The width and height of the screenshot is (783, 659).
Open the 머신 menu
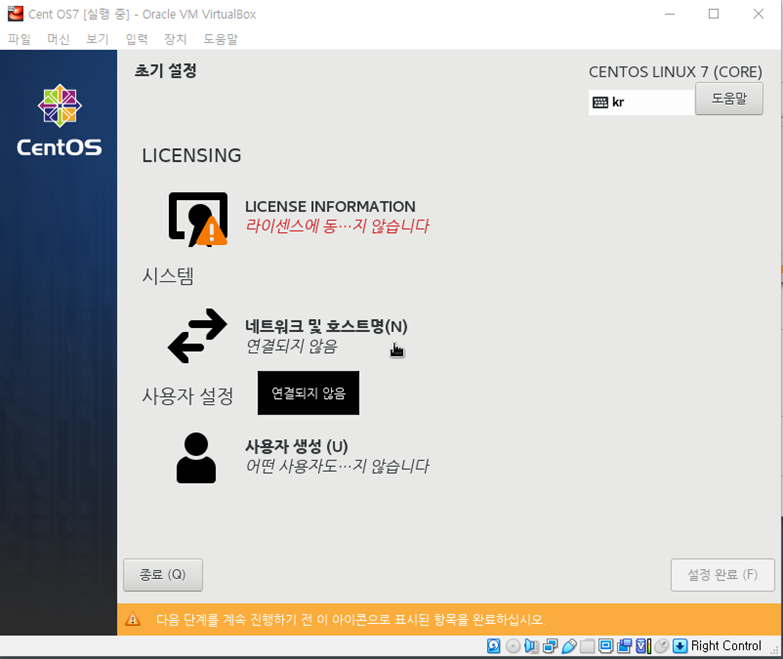pyautogui.click(x=58, y=38)
